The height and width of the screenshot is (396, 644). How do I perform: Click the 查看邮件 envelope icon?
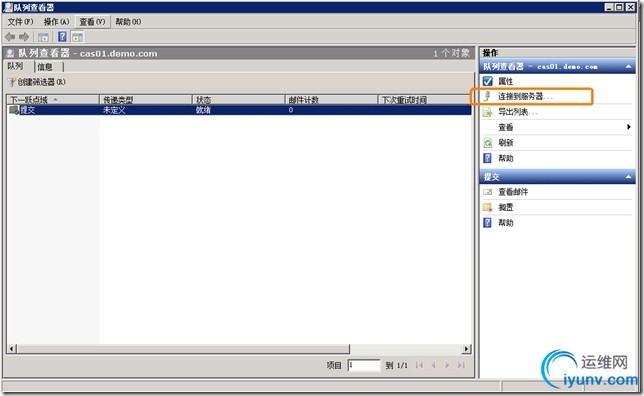[x=488, y=192]
